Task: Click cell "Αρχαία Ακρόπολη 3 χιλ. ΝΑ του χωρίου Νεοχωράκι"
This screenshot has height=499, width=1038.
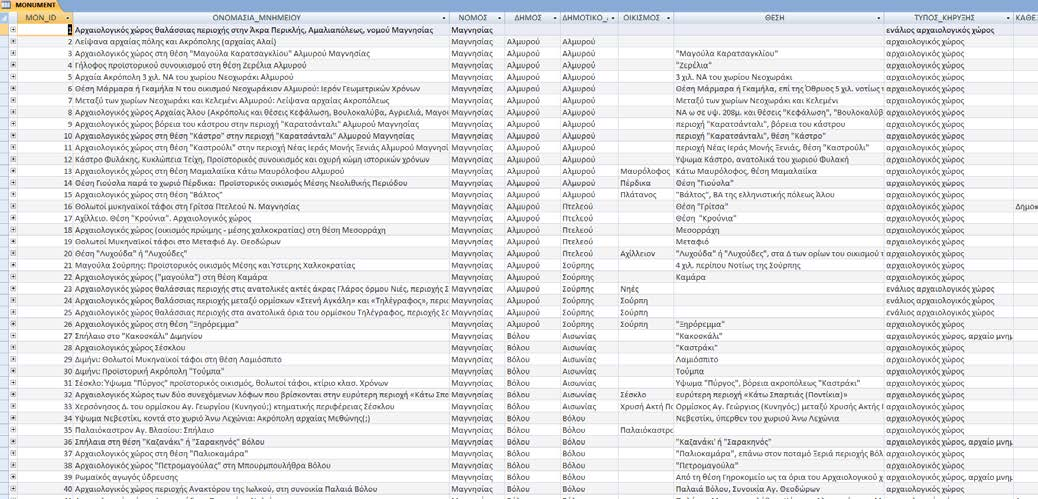Action: click(x=261, y=77)
